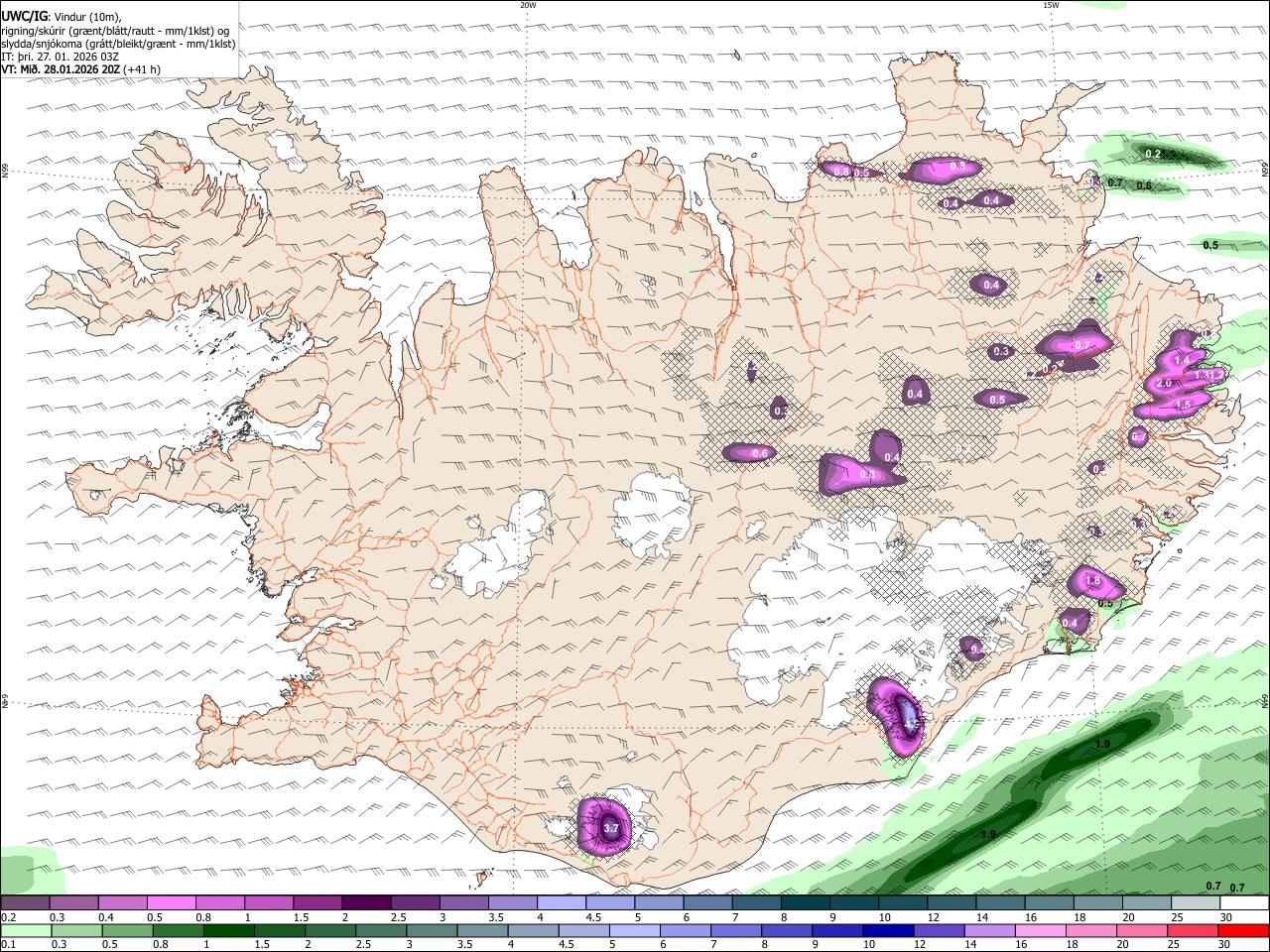Pick the palest mint green swatch in the rain legend
Image resolution: width=1270 pixels, height=952 pixels.
click(26, 930)
